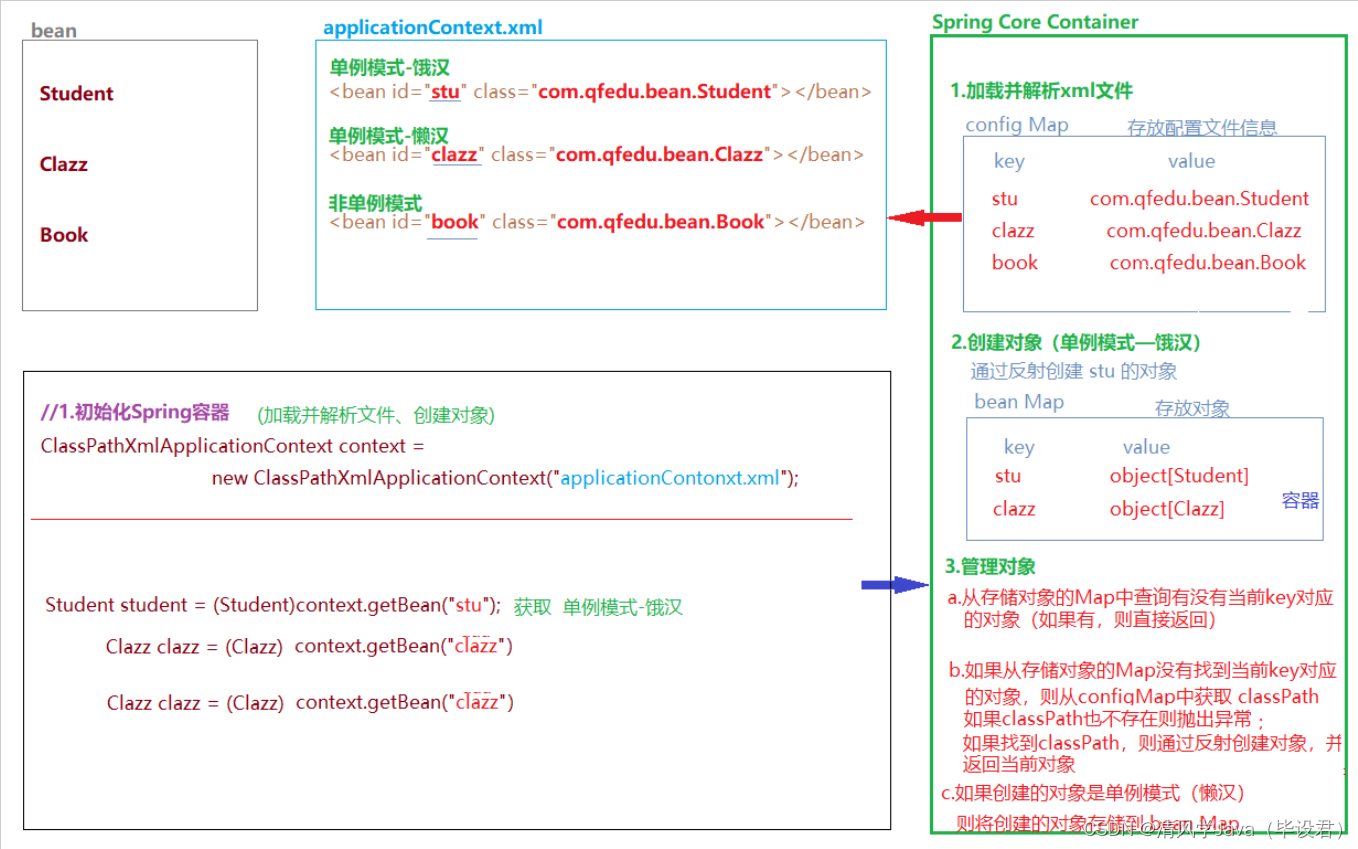1358x849 pixels.
Task: Click the "存放配置文件信息" caption
Action: coord(1202,128)
